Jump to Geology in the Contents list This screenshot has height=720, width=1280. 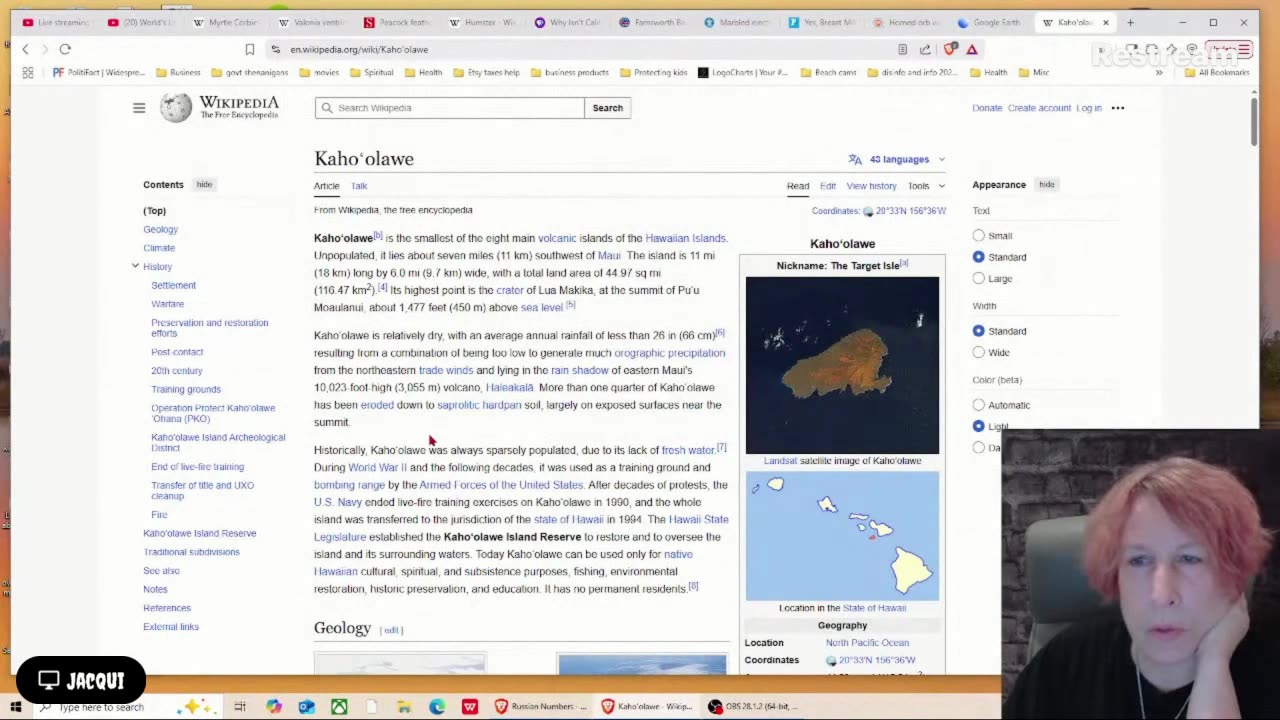(x=160, y=229)
